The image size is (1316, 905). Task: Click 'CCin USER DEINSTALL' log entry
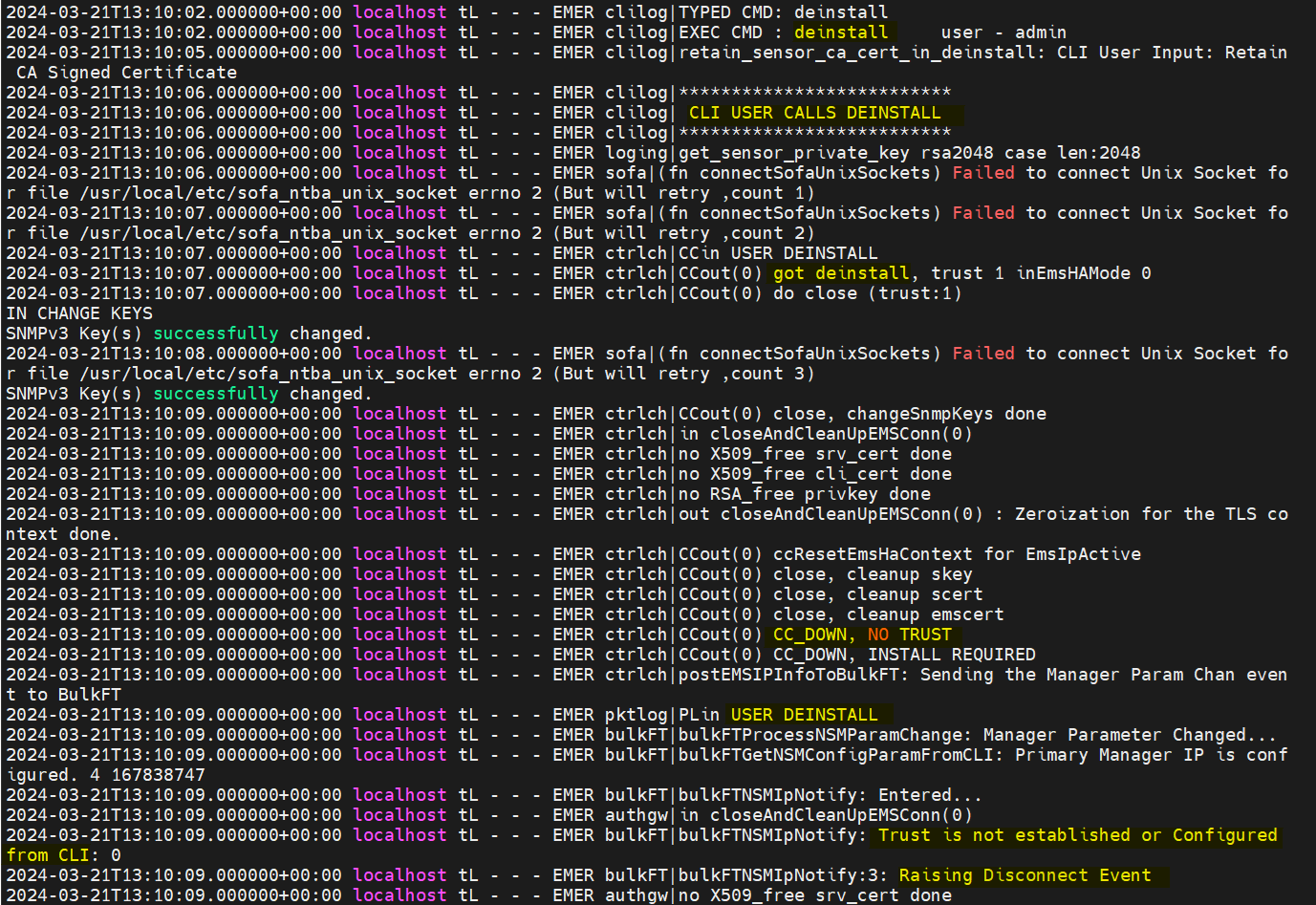[778, 253]
